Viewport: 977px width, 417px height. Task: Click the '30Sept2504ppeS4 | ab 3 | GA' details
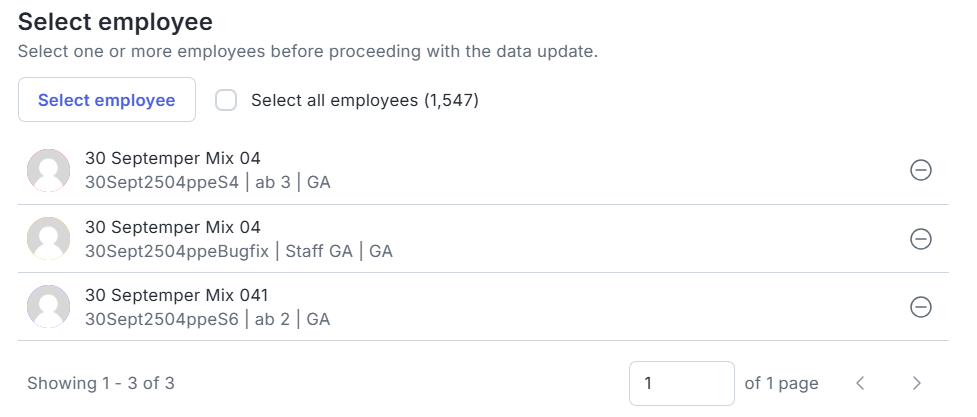pos(207,182)
